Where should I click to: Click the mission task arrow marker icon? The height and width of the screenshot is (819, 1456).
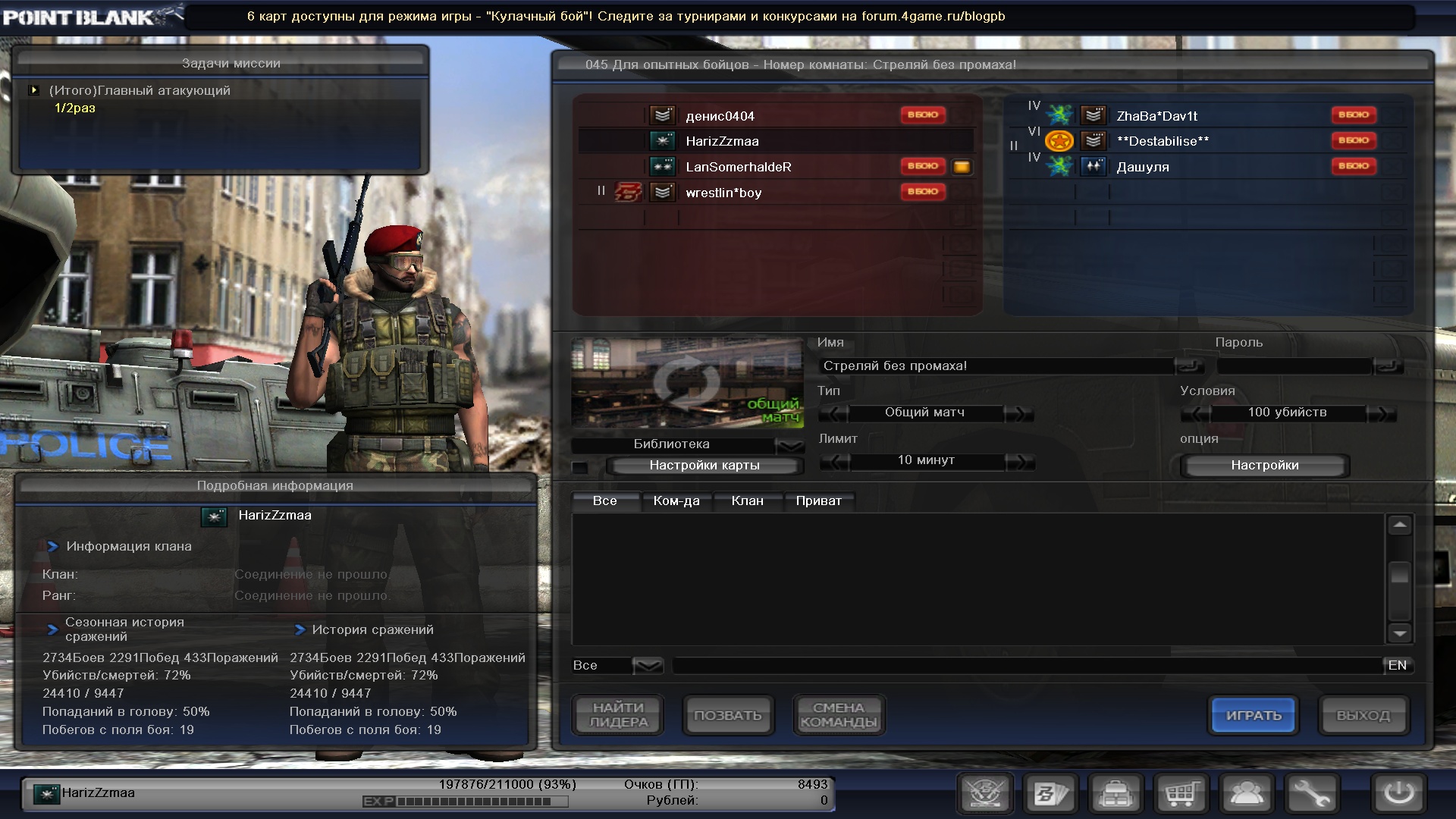[33, 90]
